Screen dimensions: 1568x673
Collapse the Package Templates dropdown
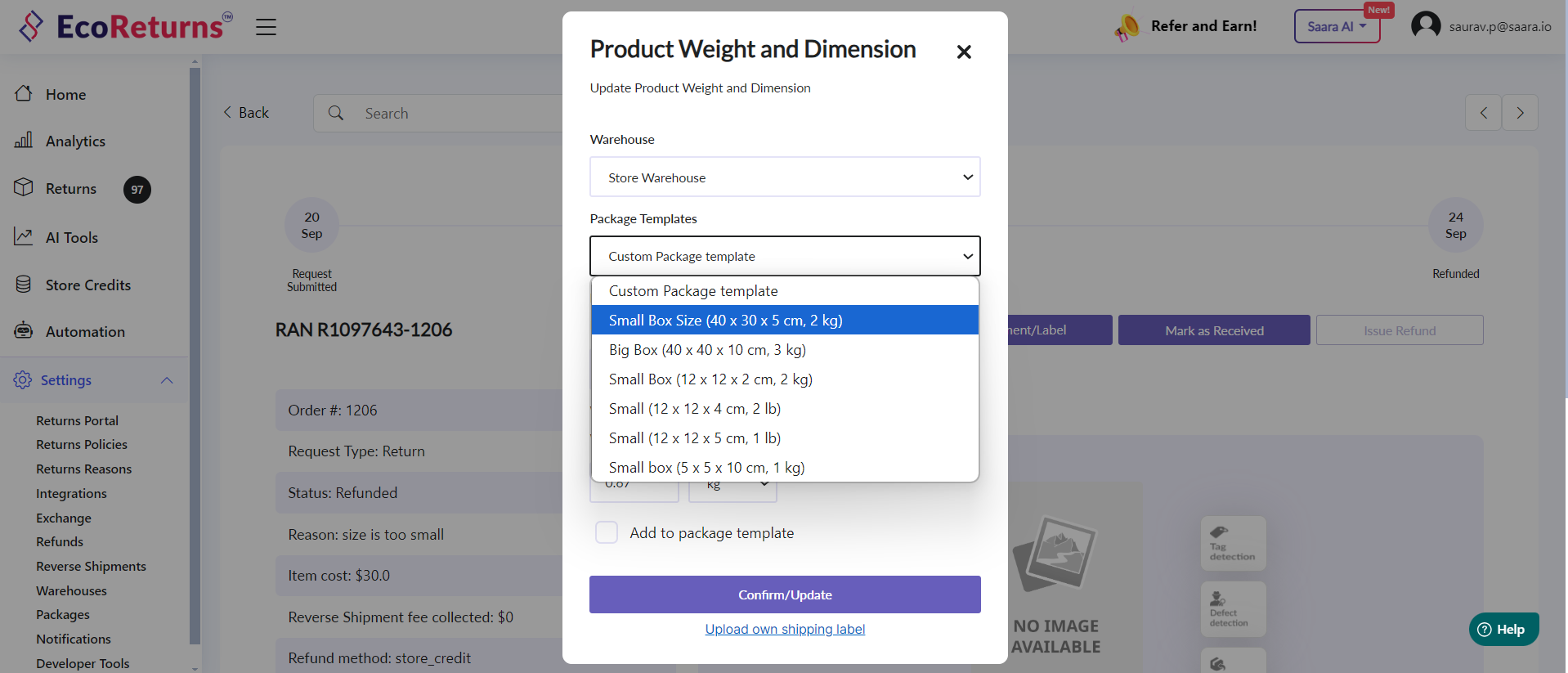784,257
